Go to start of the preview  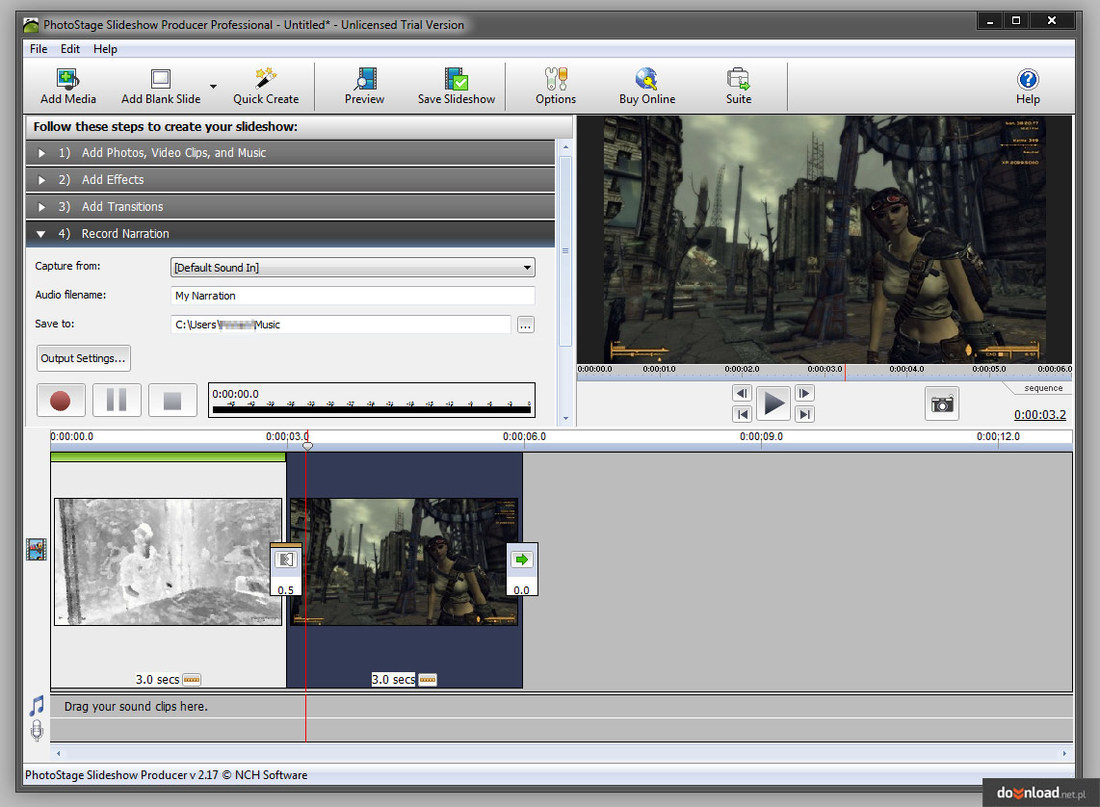(x=742, y=414)
